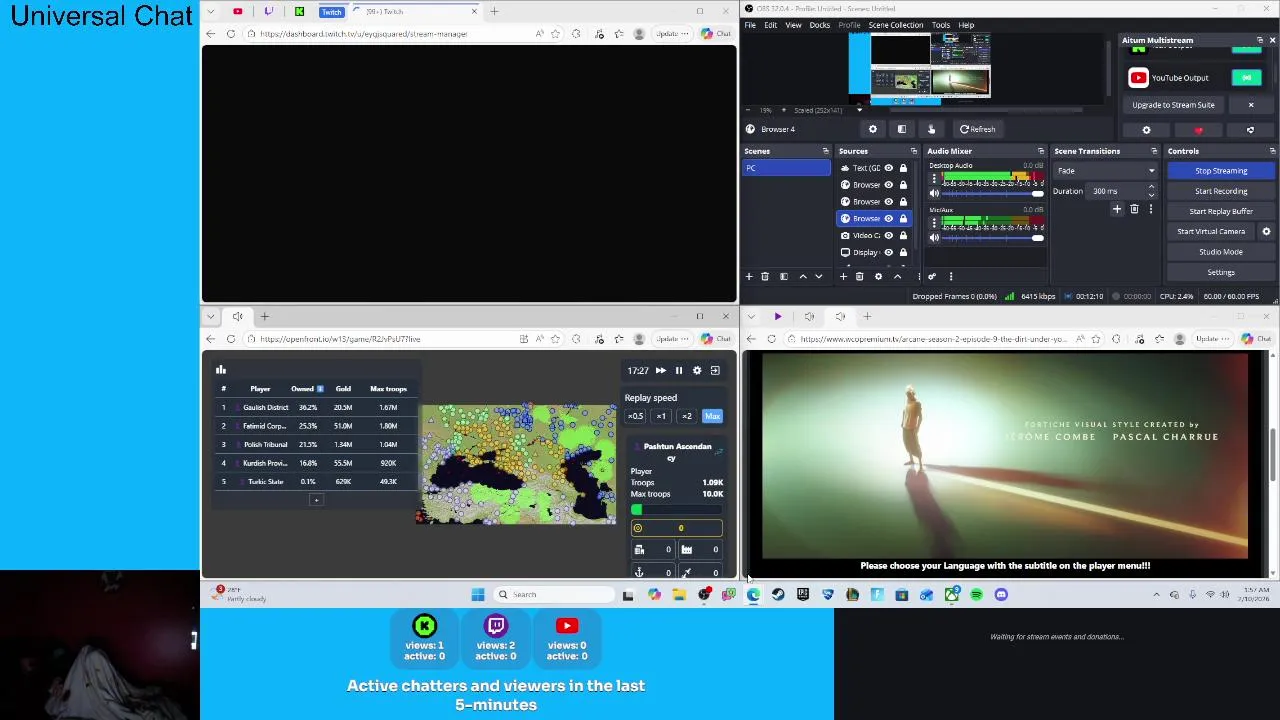Image resolution: width=1280 pixels, height=720 pixels.
Task: Hide the Video Capture source eye
Action: [x=888, y=235]
